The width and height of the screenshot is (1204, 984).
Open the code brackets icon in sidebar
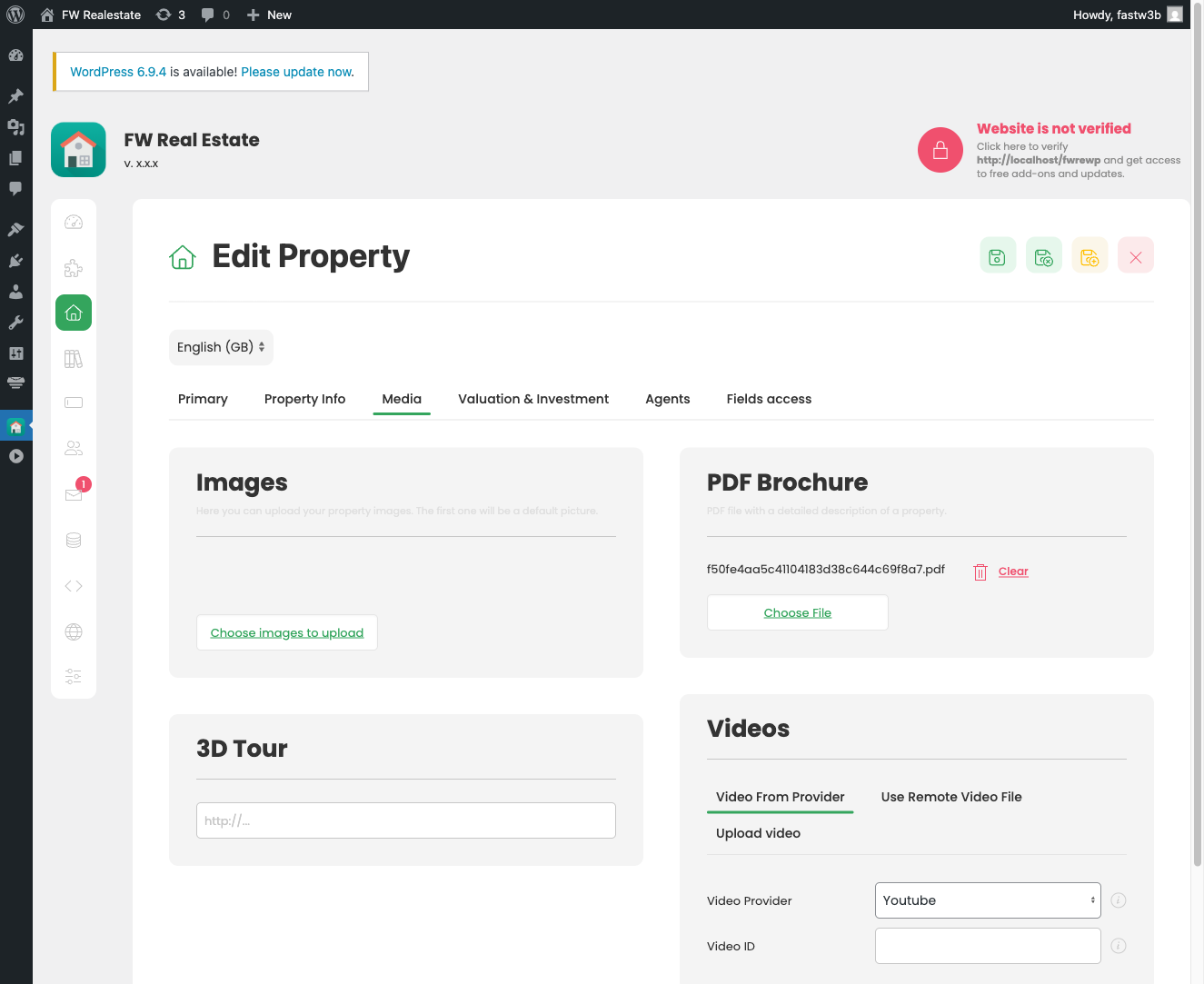73,585
